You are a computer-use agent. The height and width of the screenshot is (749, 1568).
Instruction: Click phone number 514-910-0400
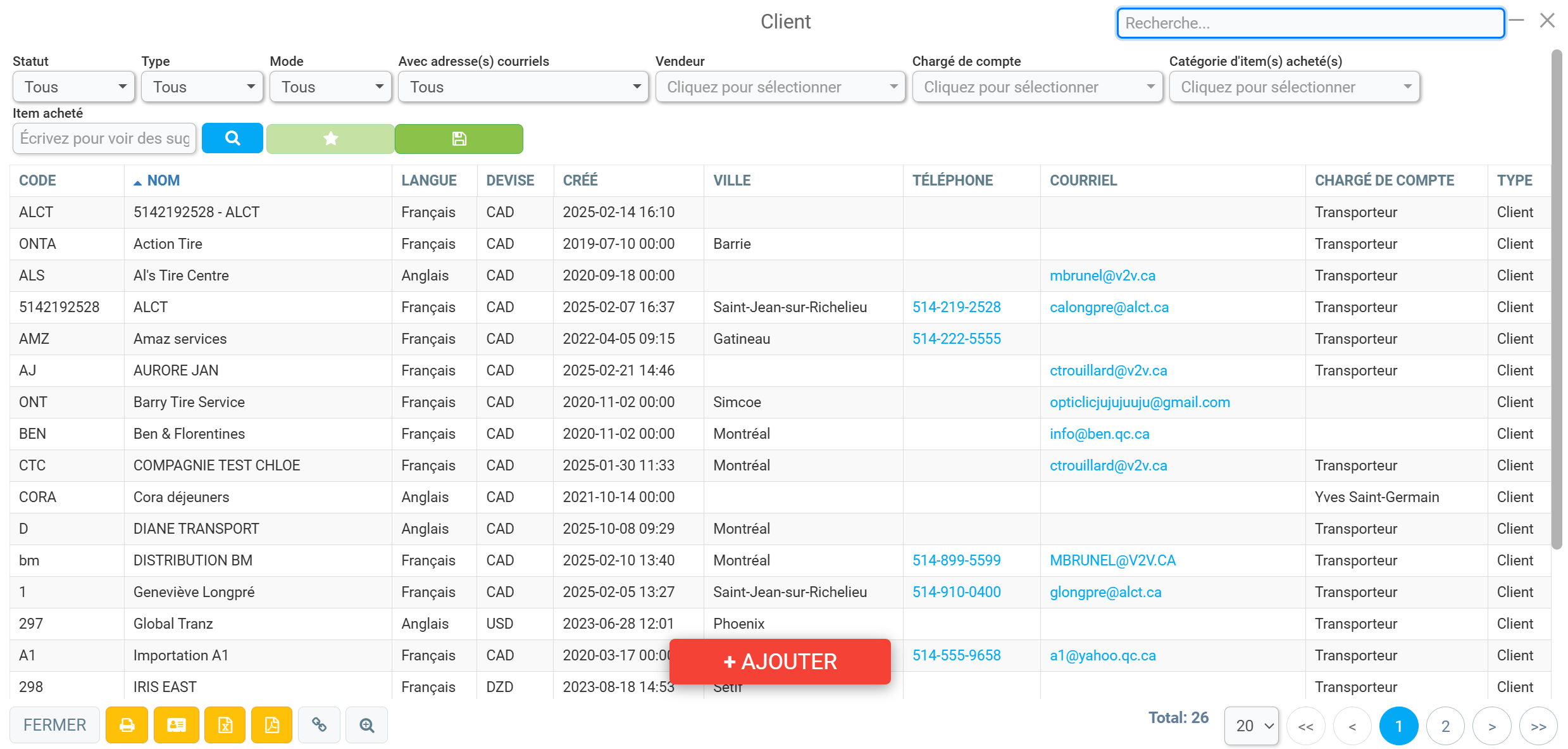(x=956, y=592)
